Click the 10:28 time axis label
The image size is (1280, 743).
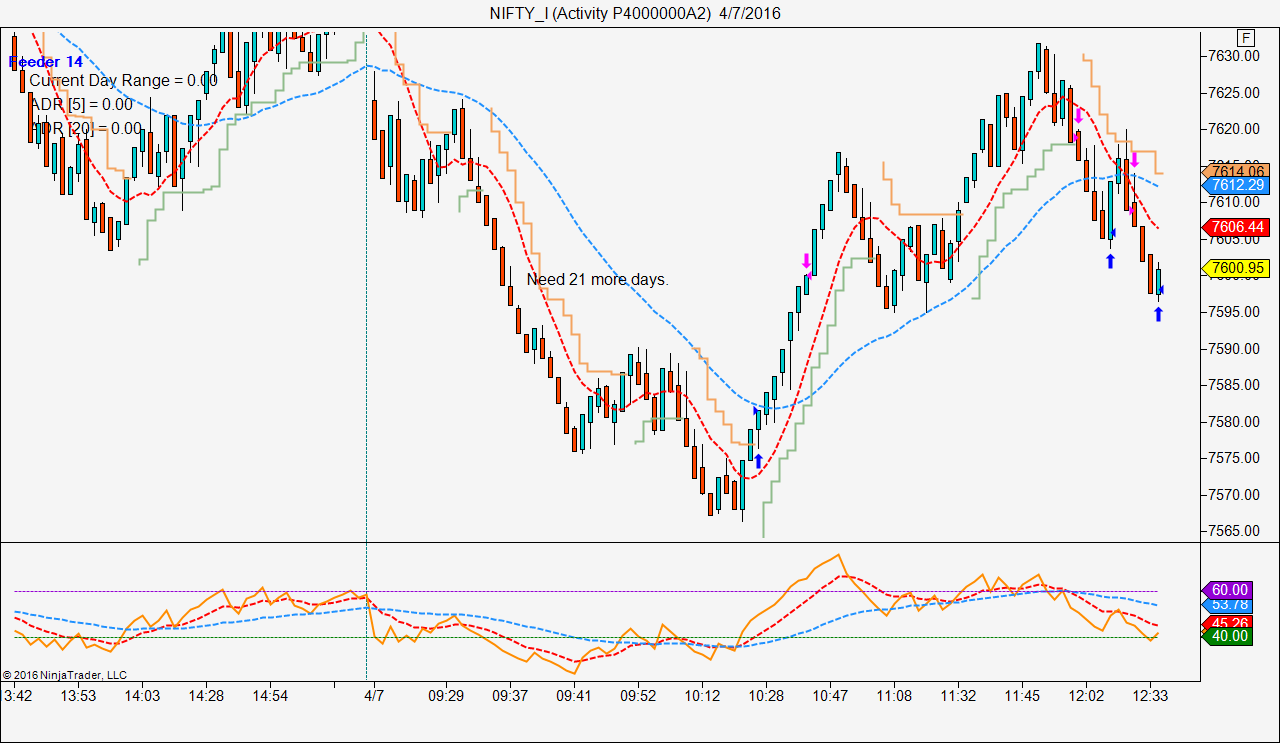click(766, 696)
